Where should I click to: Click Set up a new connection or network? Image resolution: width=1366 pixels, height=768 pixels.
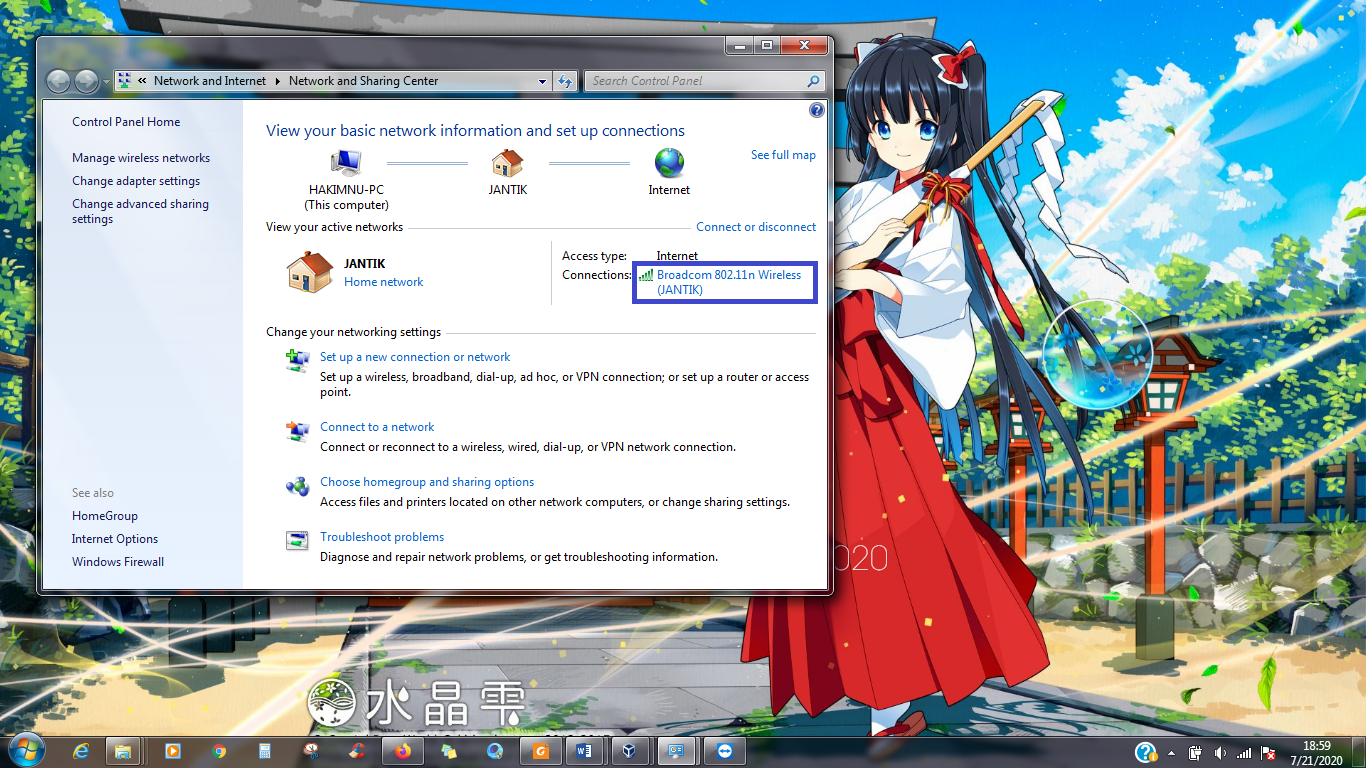pyautogui.click(x=415, y=357)
